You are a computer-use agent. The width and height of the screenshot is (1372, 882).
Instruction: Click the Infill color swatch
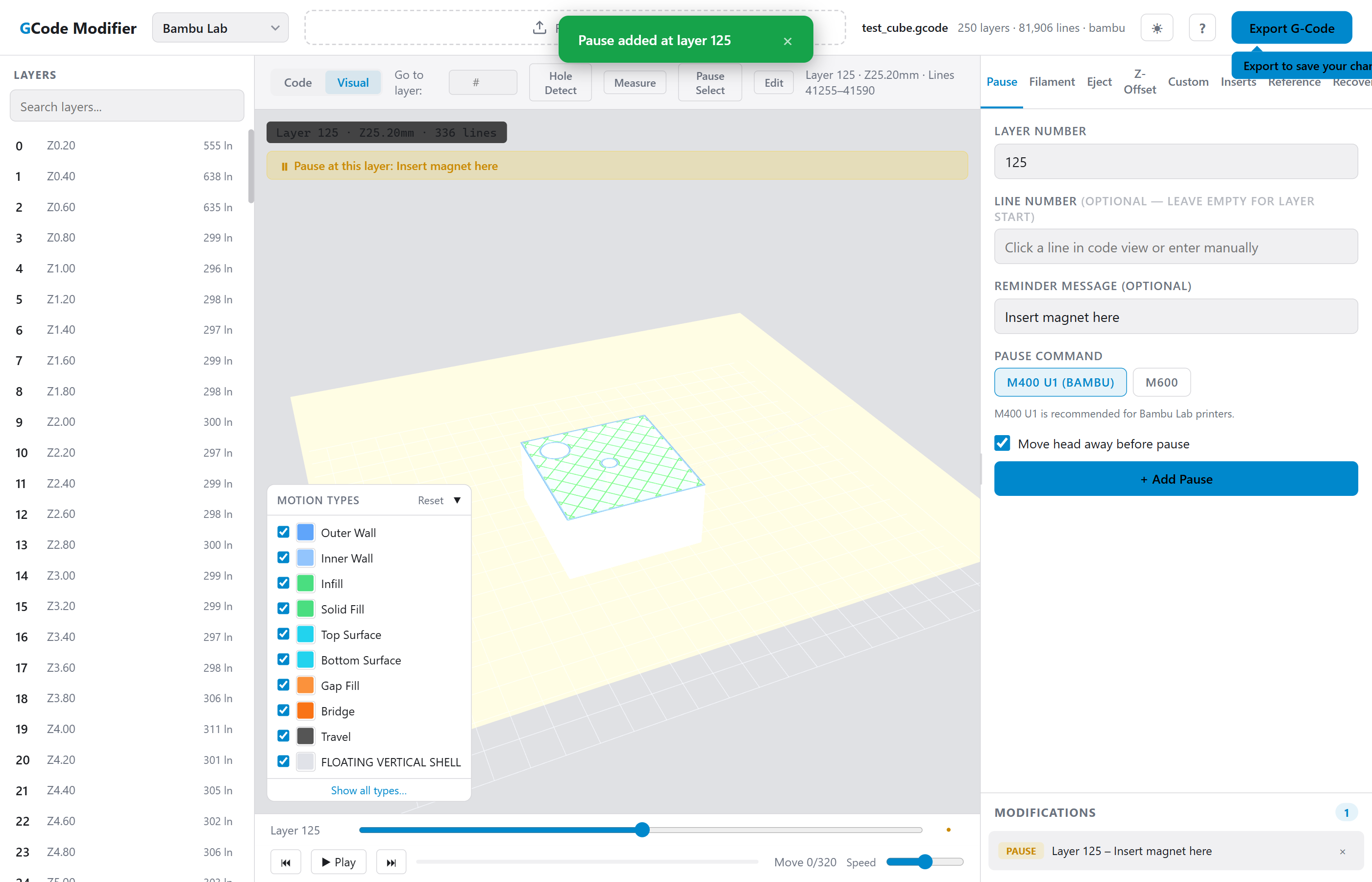pyautogui.click(x=306, y=583)
